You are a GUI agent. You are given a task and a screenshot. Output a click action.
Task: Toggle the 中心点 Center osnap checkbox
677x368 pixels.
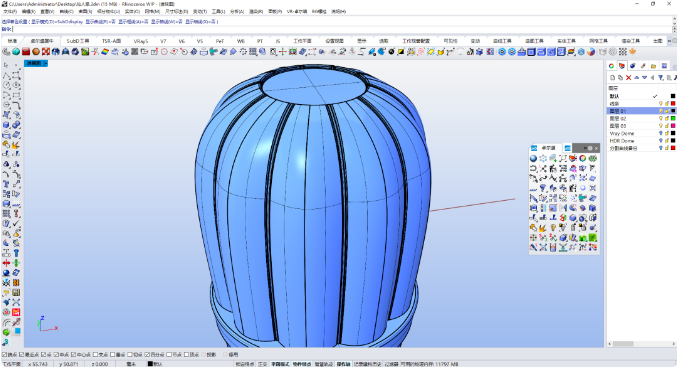pos(81,355)
